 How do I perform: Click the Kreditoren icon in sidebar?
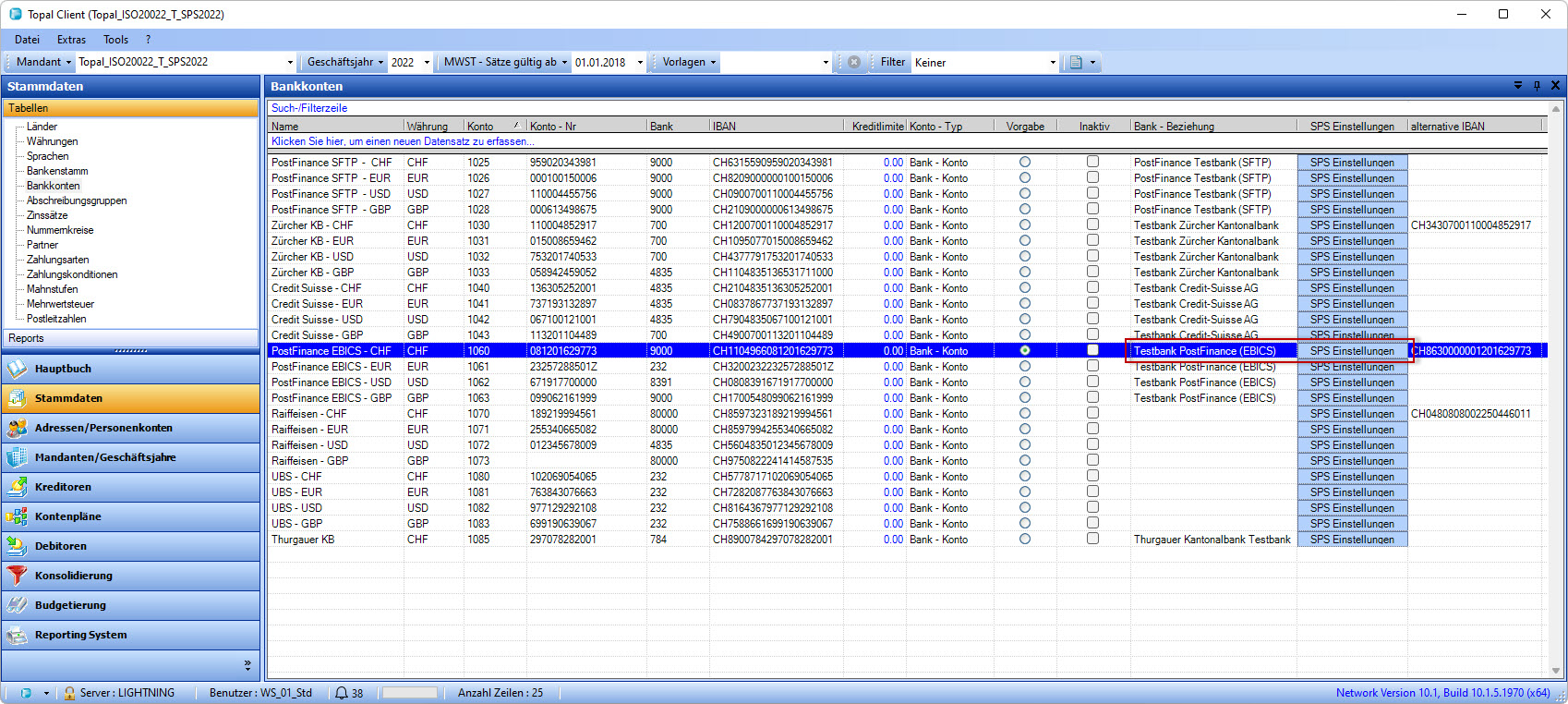pos(17,487)
